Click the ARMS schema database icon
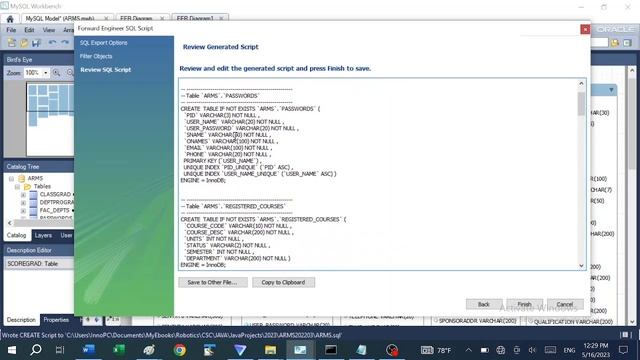Viewport: 640px width, 360px height. 22,178
